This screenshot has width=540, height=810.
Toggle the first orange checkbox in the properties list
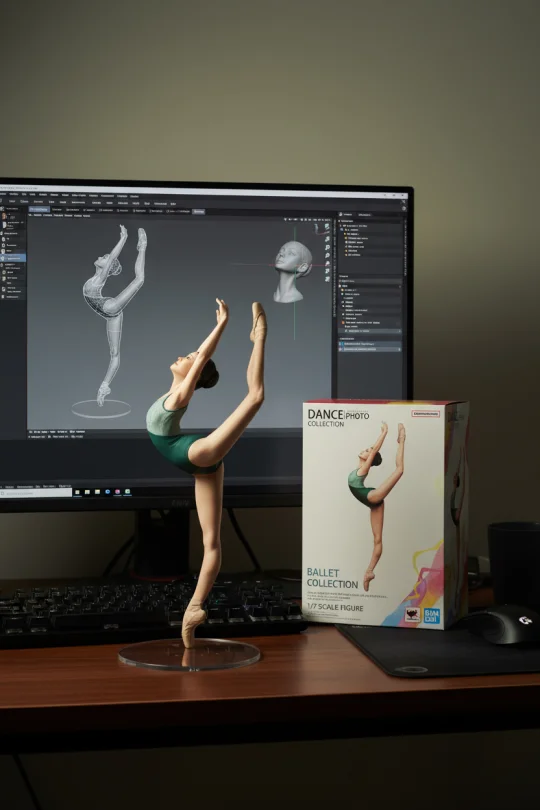343,290
